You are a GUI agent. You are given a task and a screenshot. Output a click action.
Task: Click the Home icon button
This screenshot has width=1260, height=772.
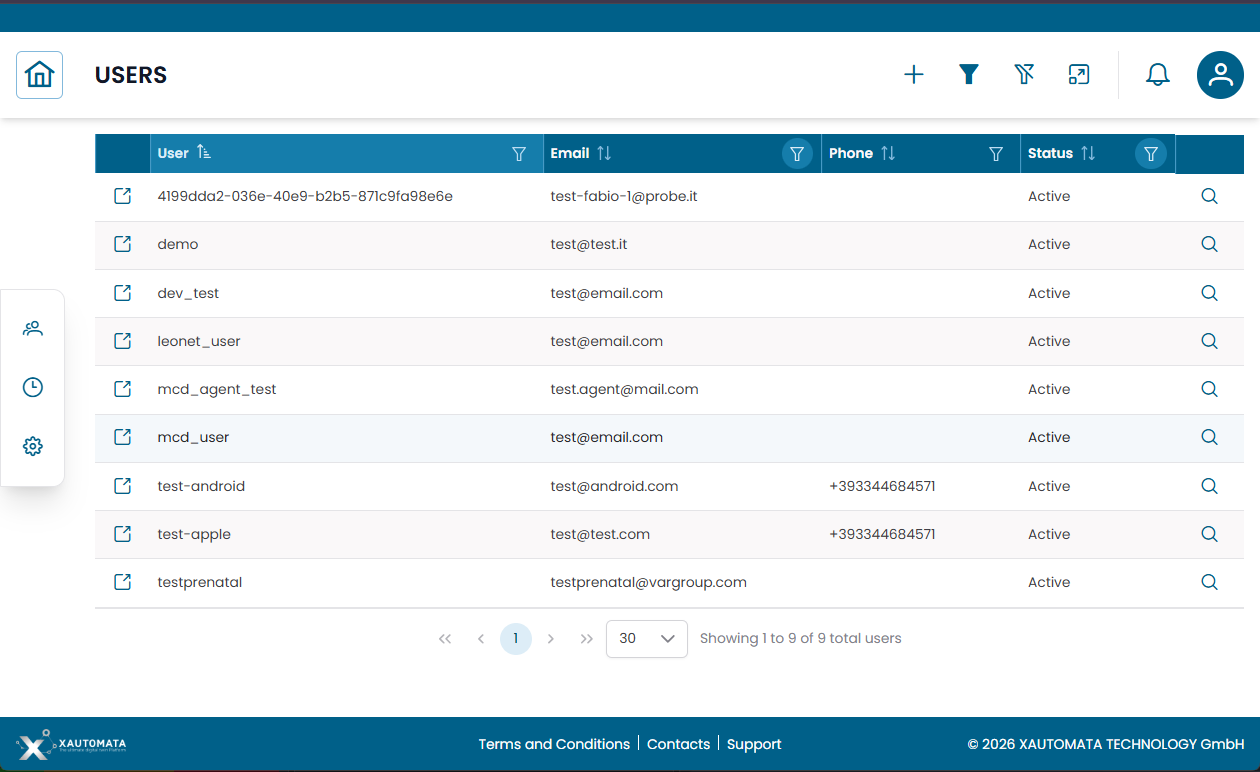pos(39,75)
